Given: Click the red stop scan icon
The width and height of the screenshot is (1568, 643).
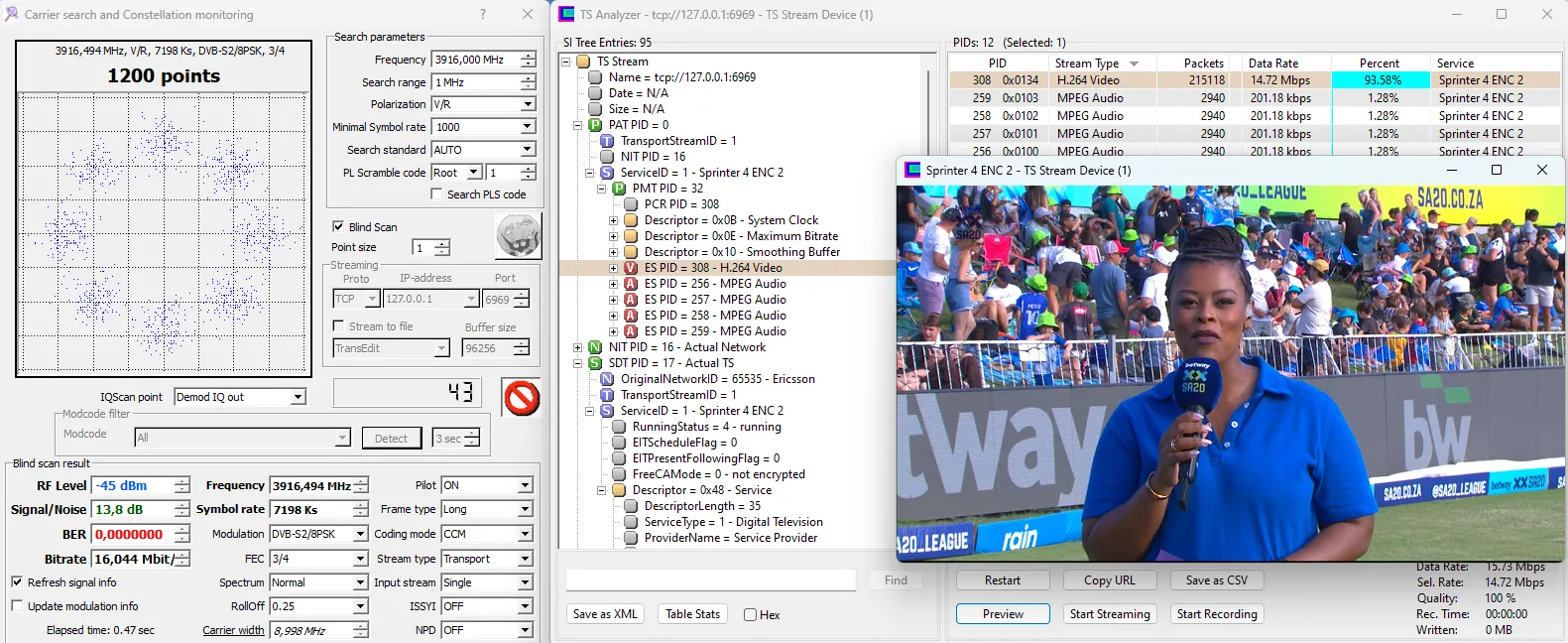Looking at the screenshot, I should (x=521, y=398).
